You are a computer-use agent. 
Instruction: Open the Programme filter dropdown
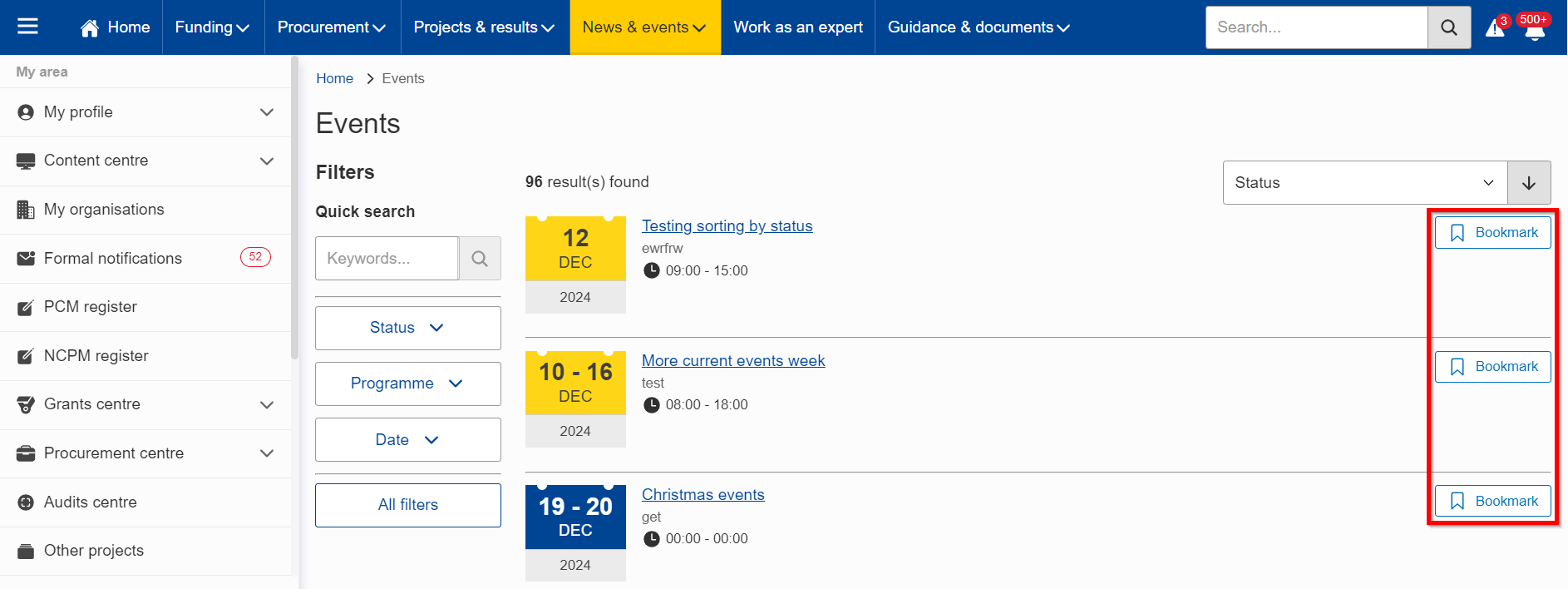408,384
